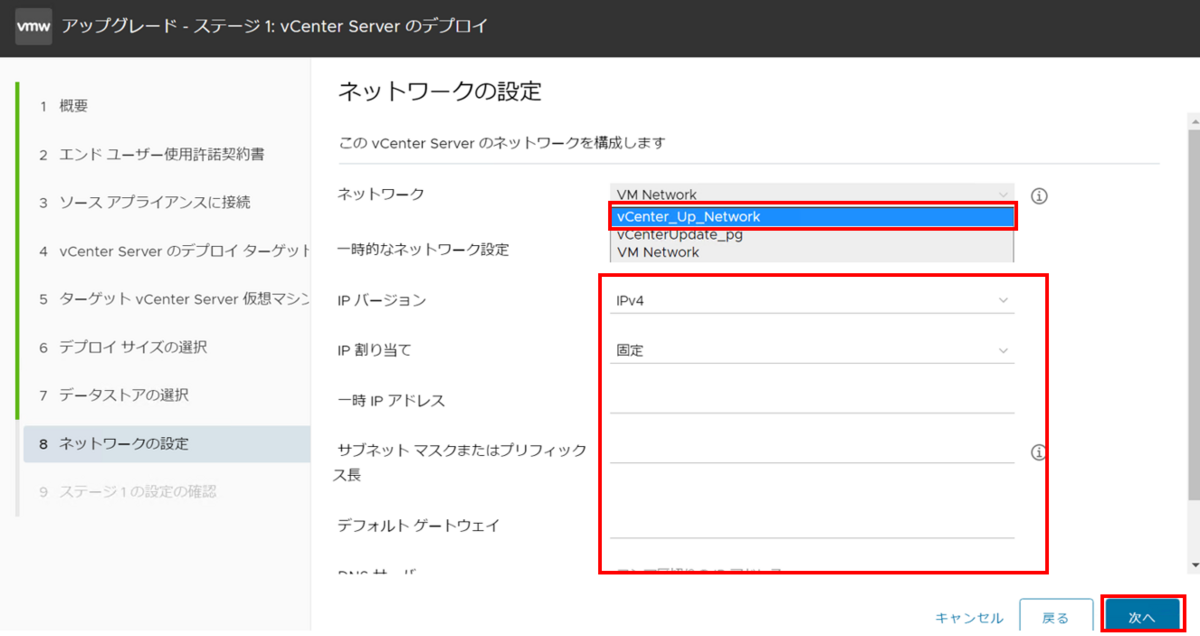Click the 一時的なネットワーク設定 label

point(423,249)
